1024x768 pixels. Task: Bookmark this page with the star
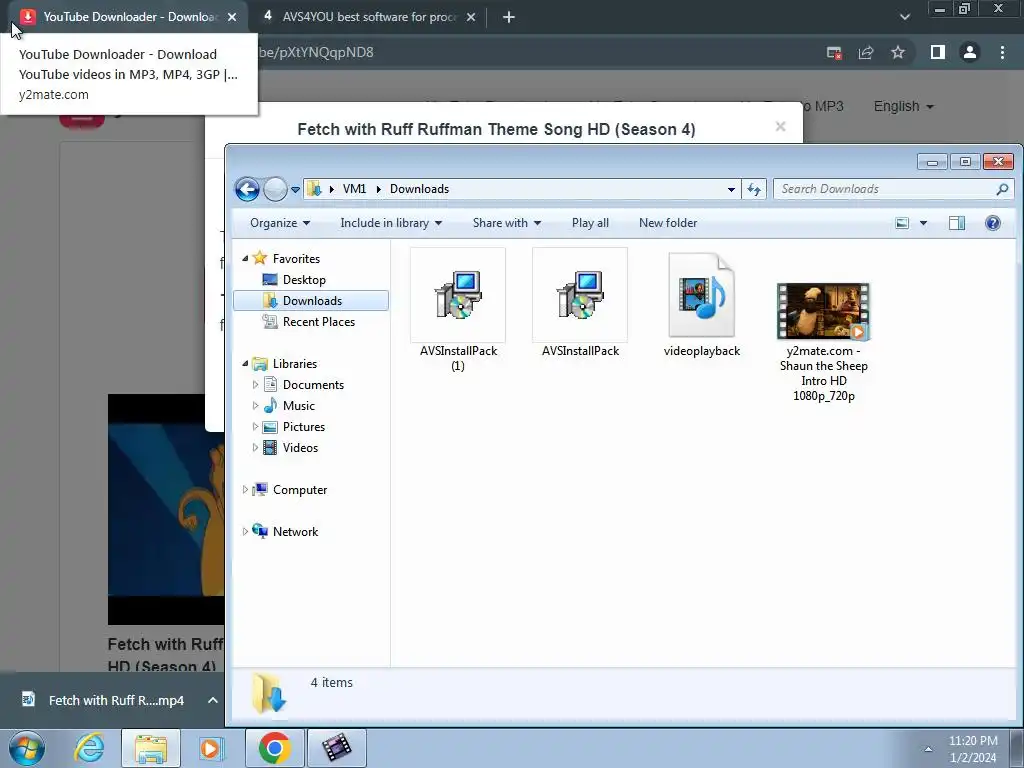[x=898, y=53]
